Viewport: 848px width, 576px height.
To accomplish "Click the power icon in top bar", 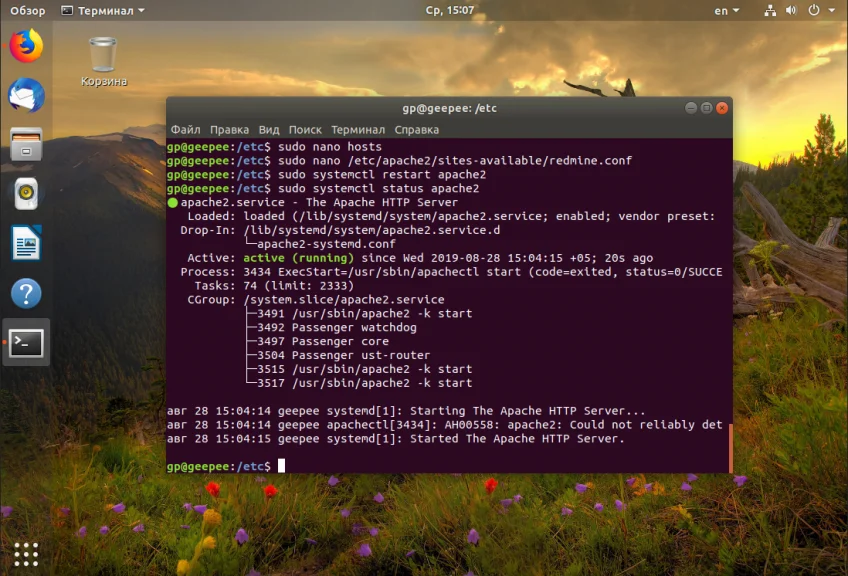I will pos(813,10).
